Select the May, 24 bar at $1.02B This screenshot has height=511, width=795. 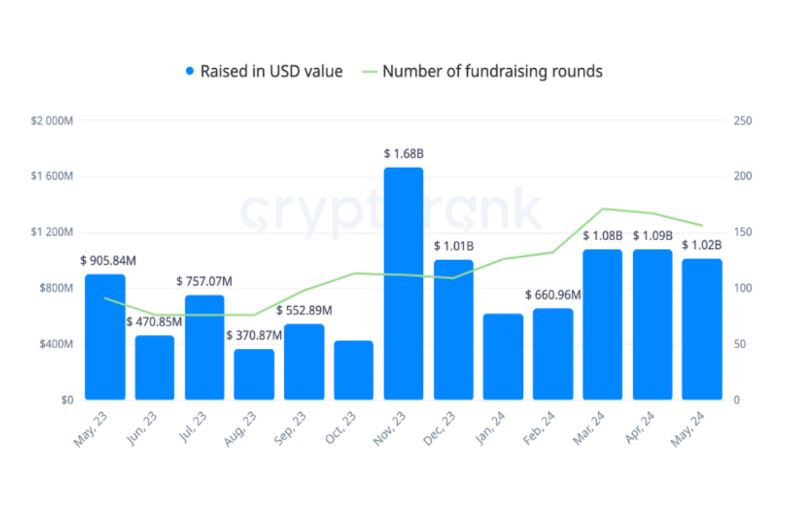(702, 329)
